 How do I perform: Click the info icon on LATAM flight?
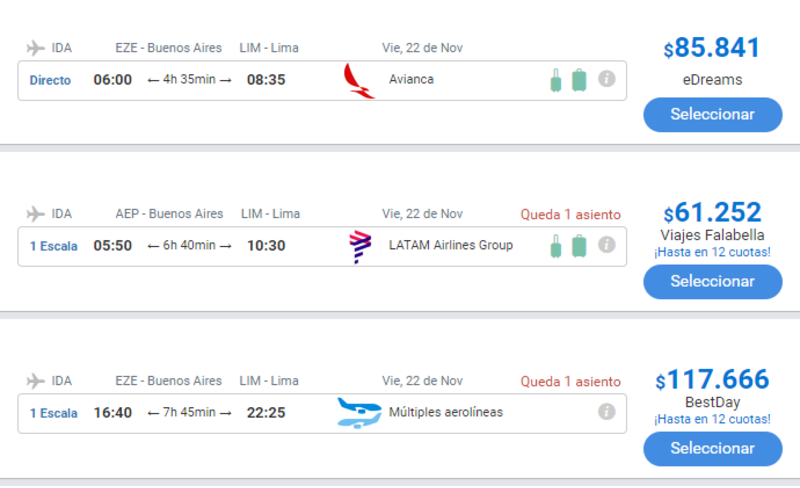(x=606, y=245)
